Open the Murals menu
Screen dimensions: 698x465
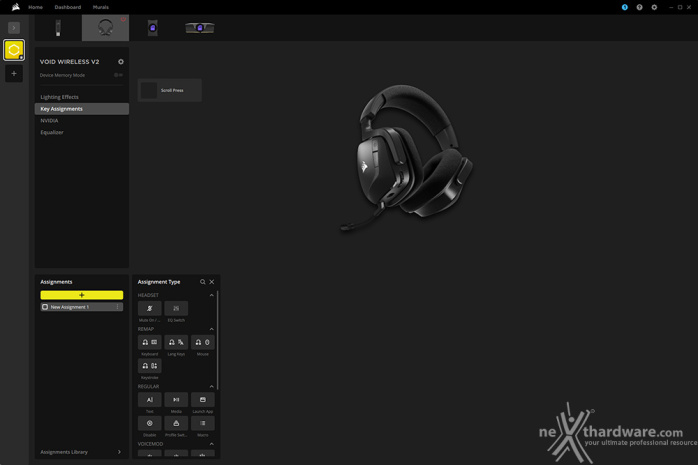[101, 7]
